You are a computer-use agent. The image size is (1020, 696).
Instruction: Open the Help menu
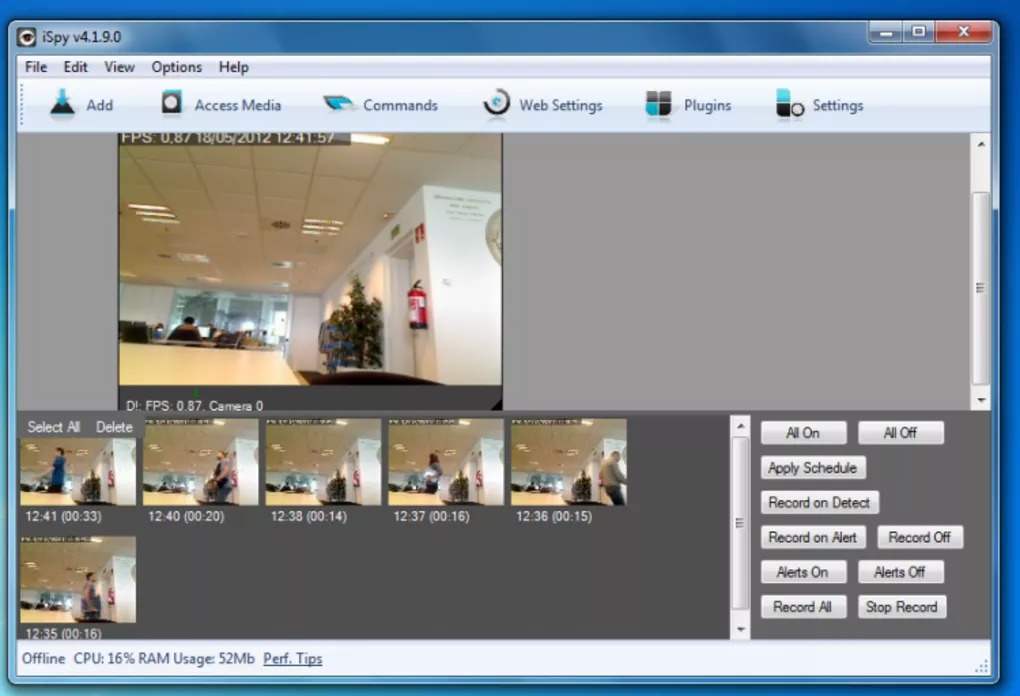234,67
